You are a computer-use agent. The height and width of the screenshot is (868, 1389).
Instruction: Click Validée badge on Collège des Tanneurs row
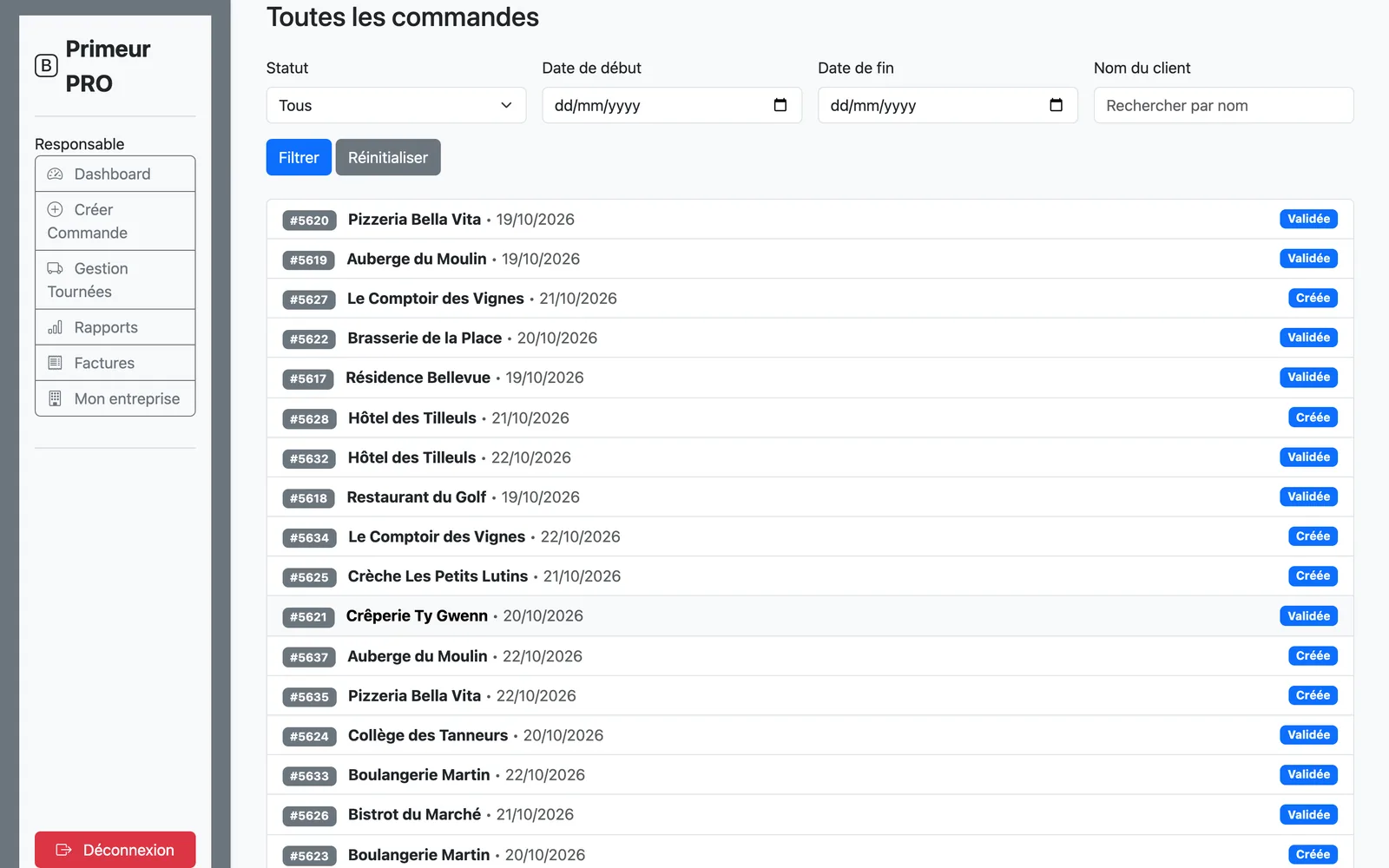point(1308,734)
